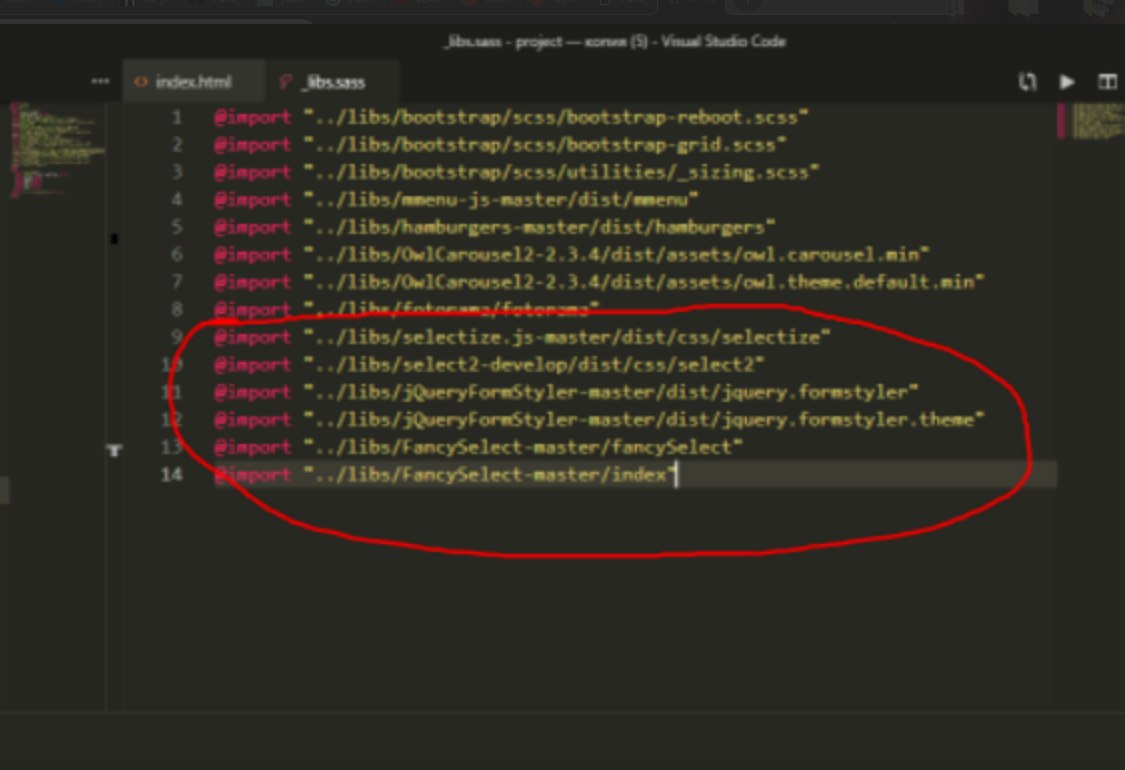Click line number 7 in the gutter

[176, 281]
